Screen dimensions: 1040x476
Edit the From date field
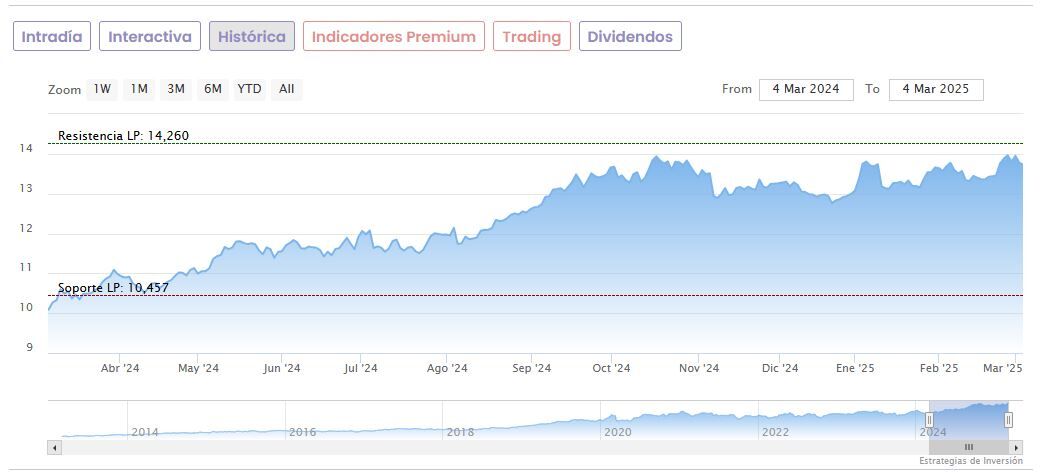[806, 89]
